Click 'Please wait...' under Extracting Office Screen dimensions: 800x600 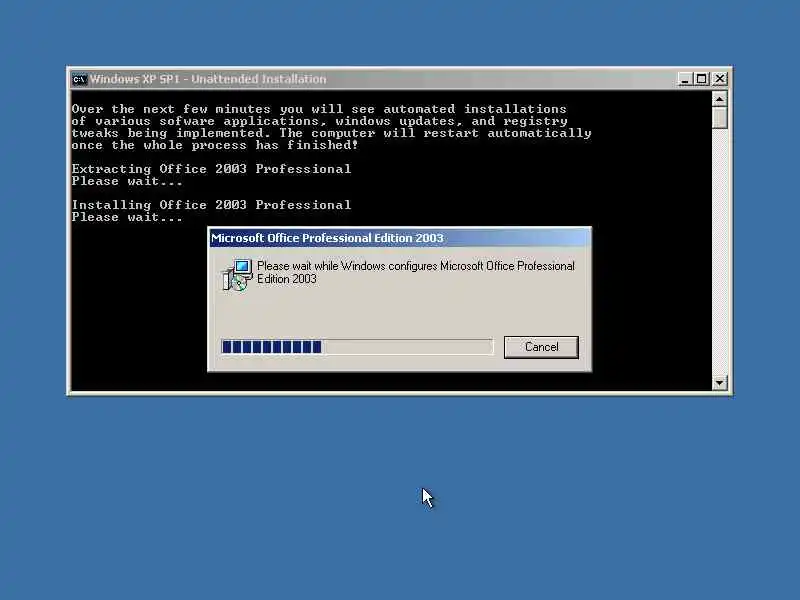point(127,181)
